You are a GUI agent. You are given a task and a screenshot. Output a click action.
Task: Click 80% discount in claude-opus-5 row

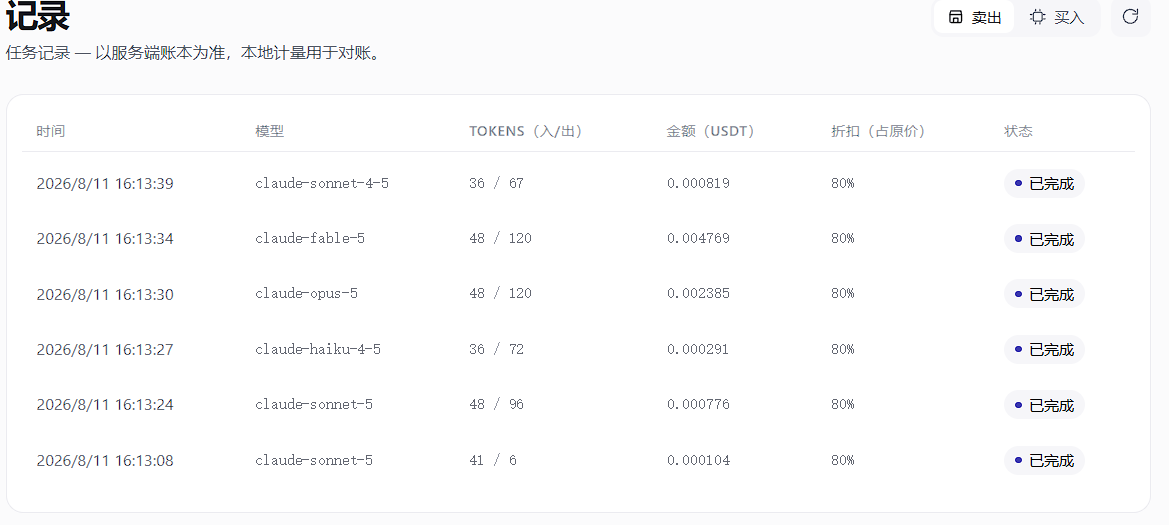(x=843, y=294)
